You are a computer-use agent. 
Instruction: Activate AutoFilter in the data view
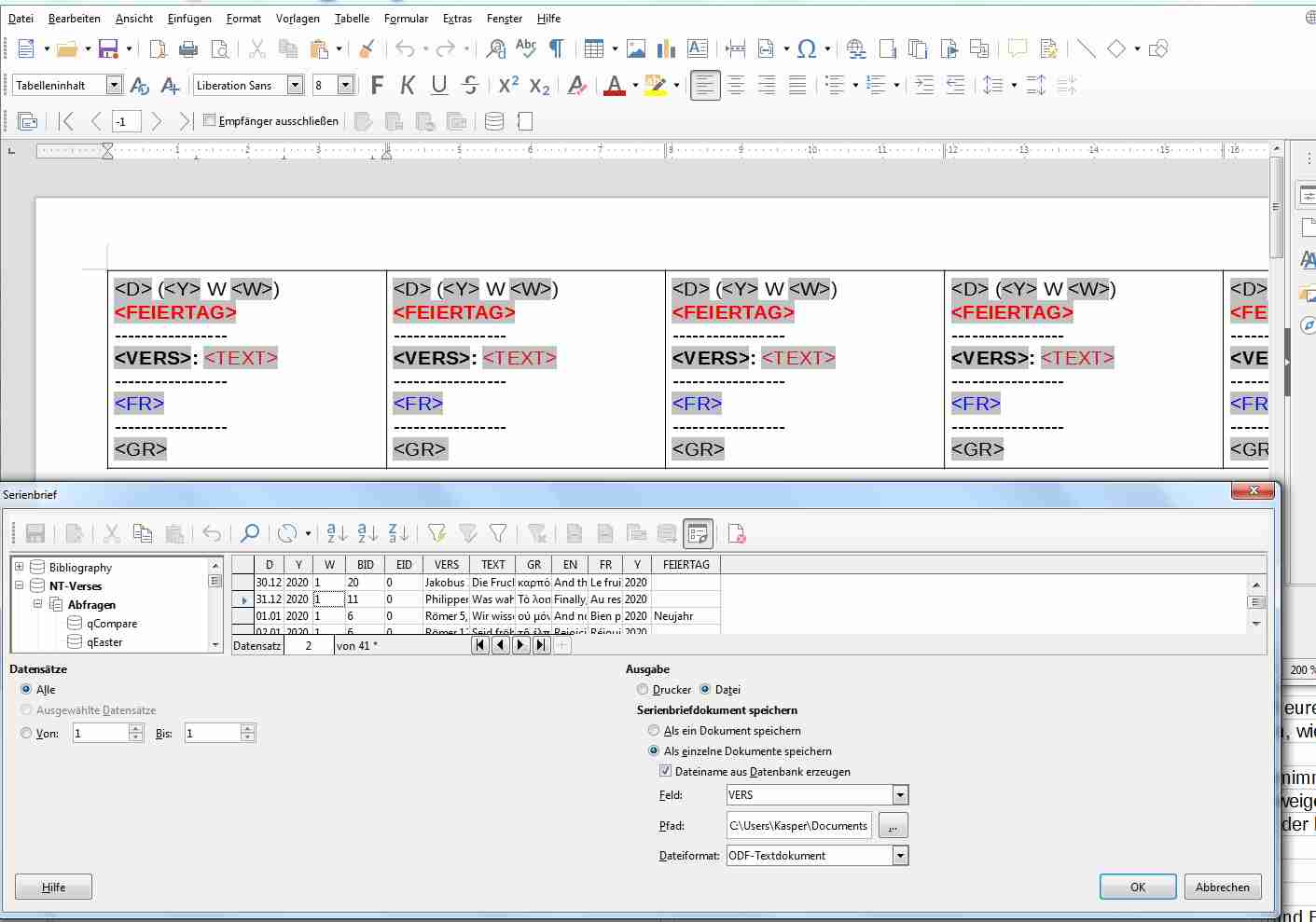436,532
